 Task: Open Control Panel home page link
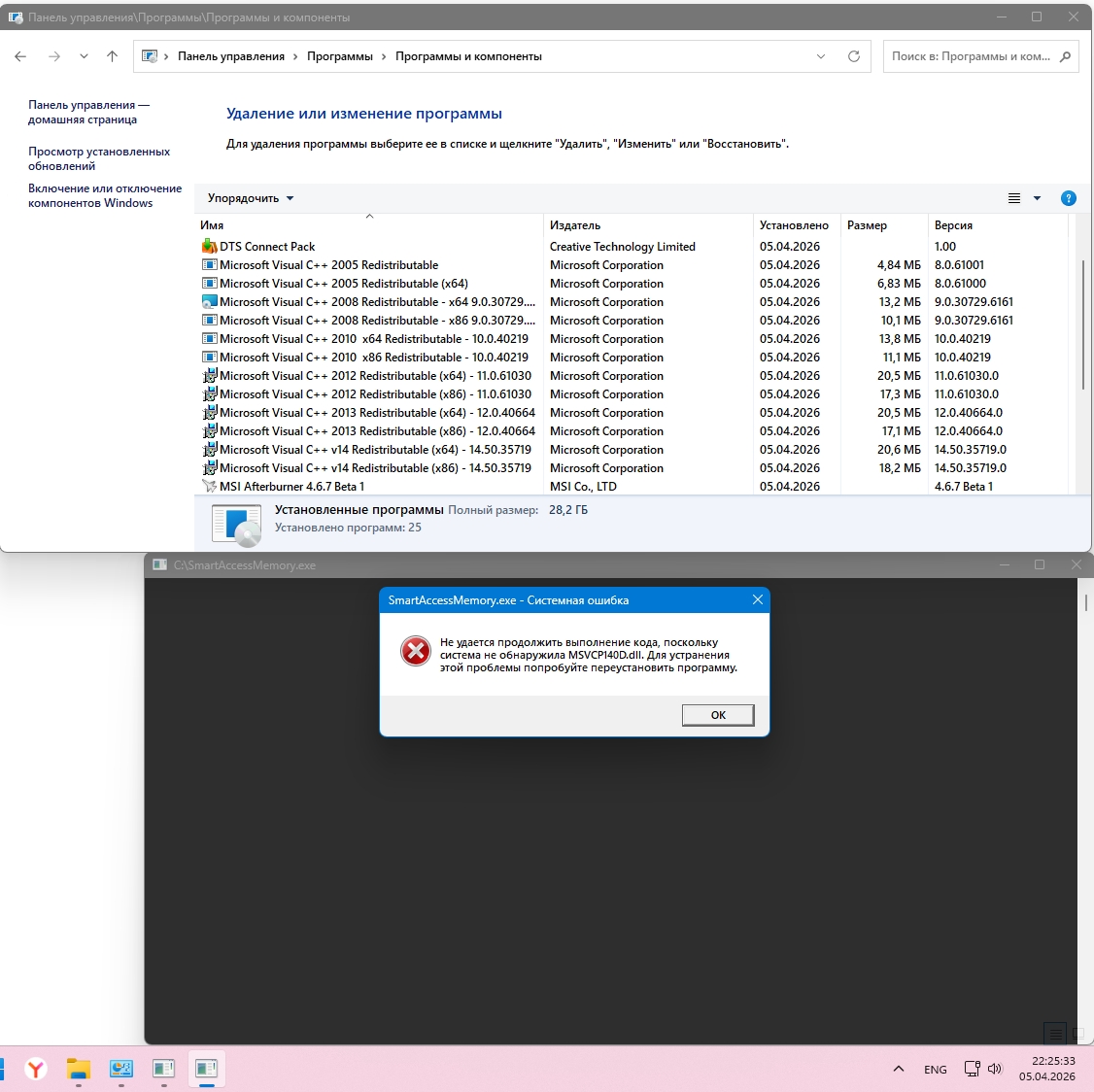tap(88, 113)
